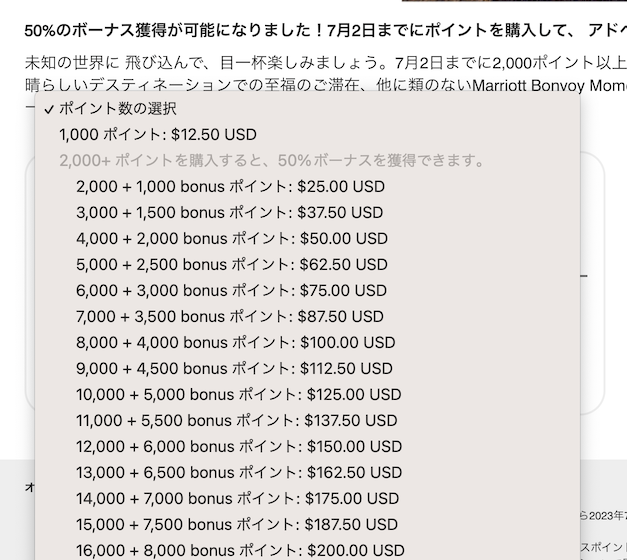The height and width of the screenshot is (560, 627).
Task: Pick 12,000 + 6,000 bonus ポイント
Action: tap(307, 447)
